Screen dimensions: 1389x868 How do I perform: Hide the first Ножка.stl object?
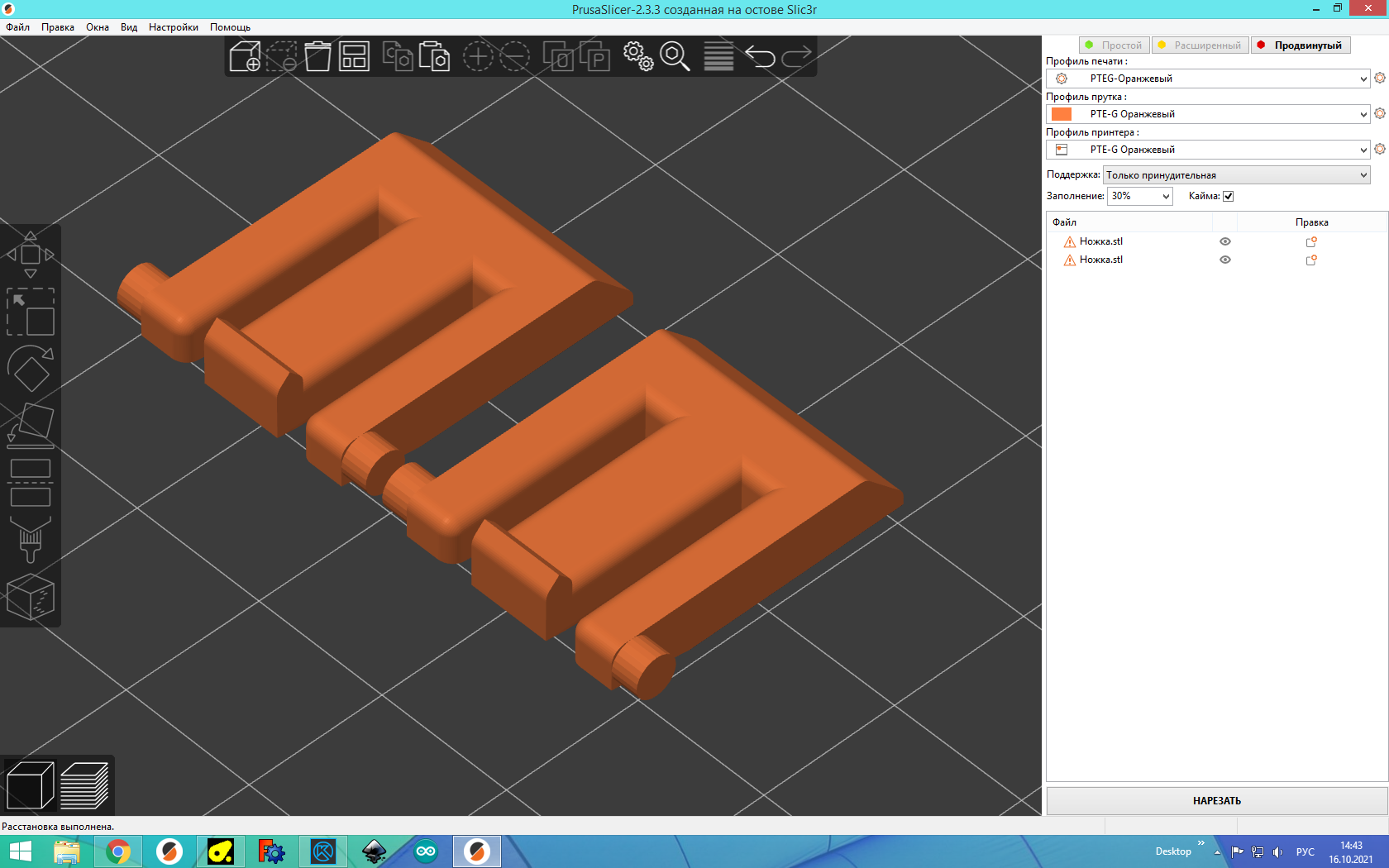1225,241
